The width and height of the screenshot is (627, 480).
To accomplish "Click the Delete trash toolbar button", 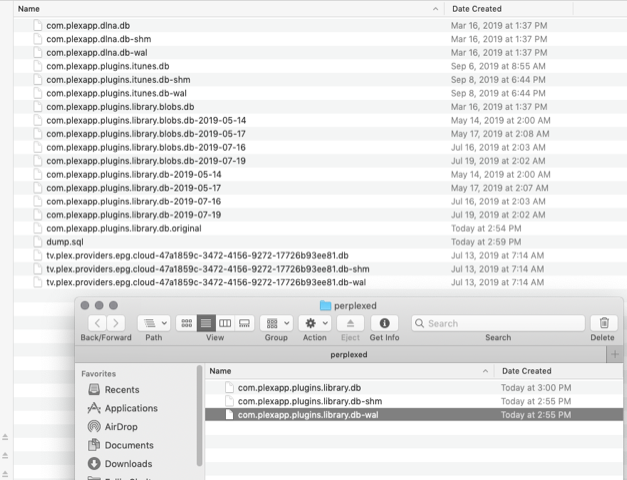I will coord(604,323).
